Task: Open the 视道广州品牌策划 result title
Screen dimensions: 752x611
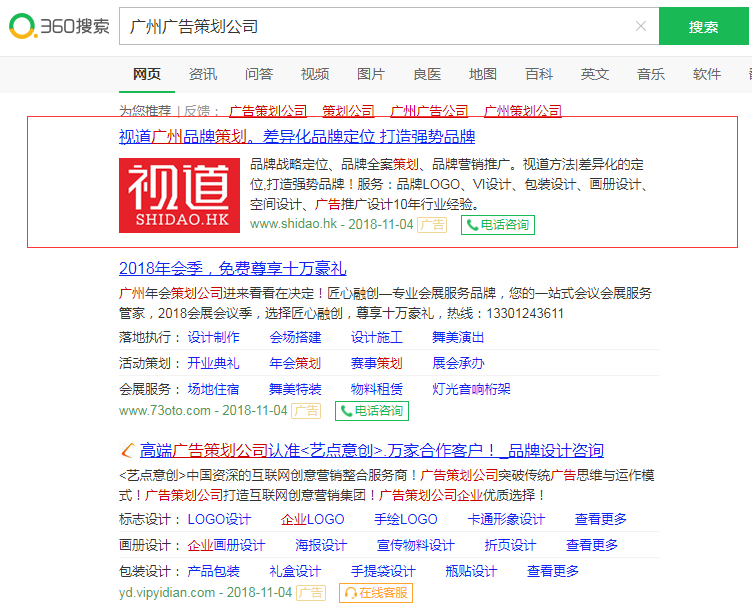Action: tap(297, 137)
